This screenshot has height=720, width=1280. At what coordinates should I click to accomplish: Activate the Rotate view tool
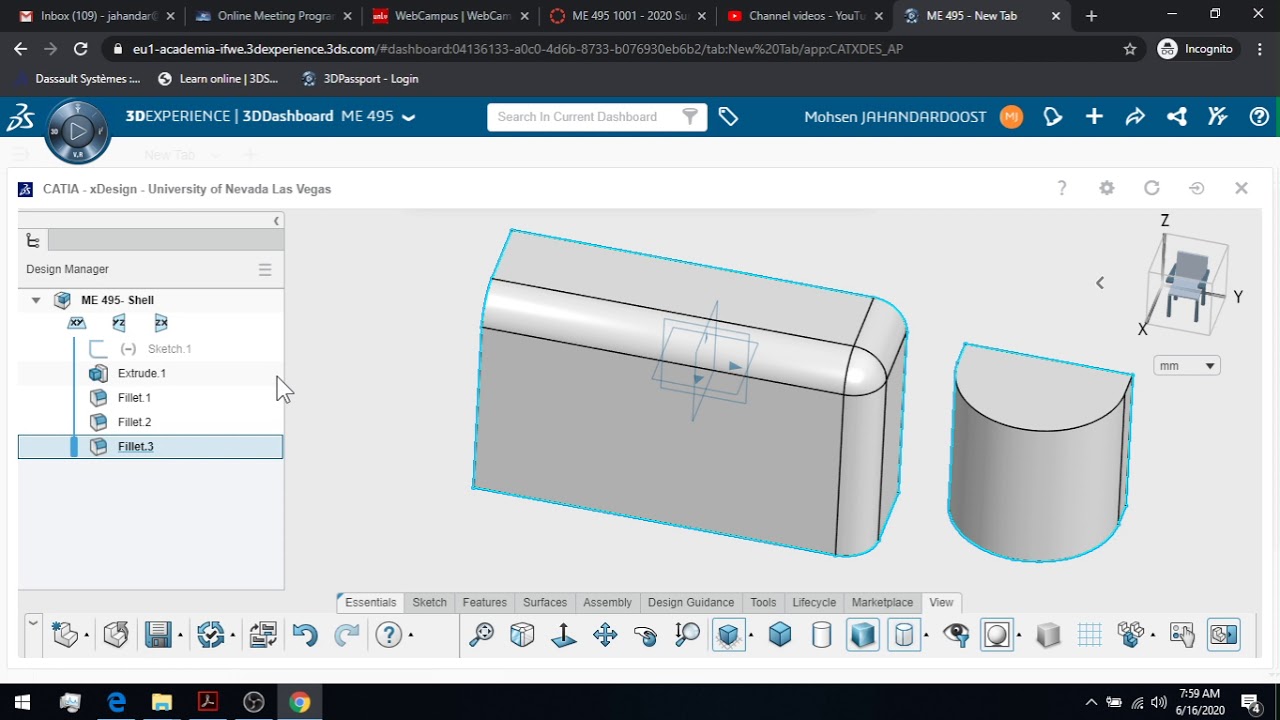pyautogui.click(x=646, y=634)
